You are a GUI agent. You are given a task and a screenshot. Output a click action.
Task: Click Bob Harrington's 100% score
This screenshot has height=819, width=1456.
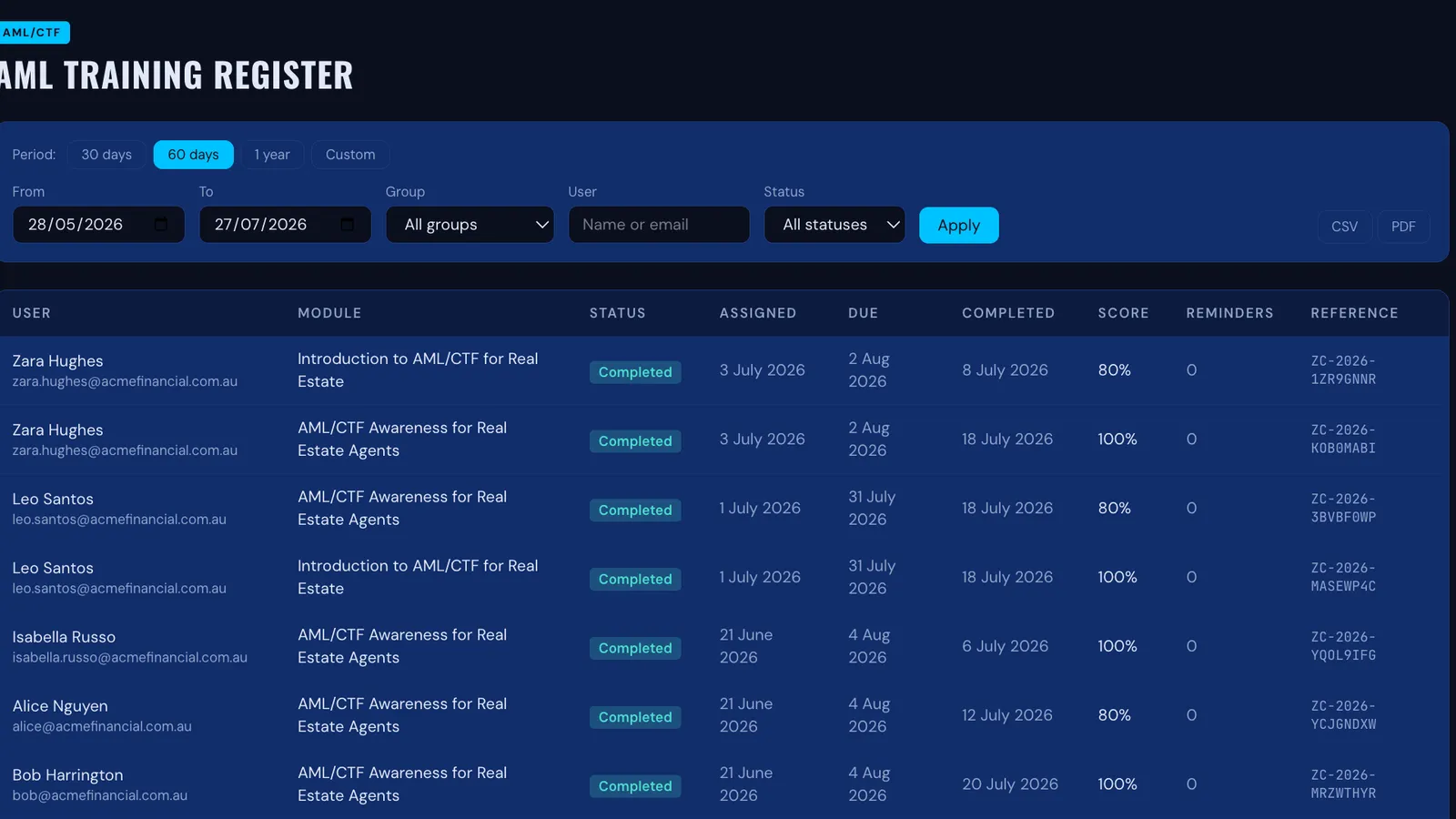pos(1117,784)
